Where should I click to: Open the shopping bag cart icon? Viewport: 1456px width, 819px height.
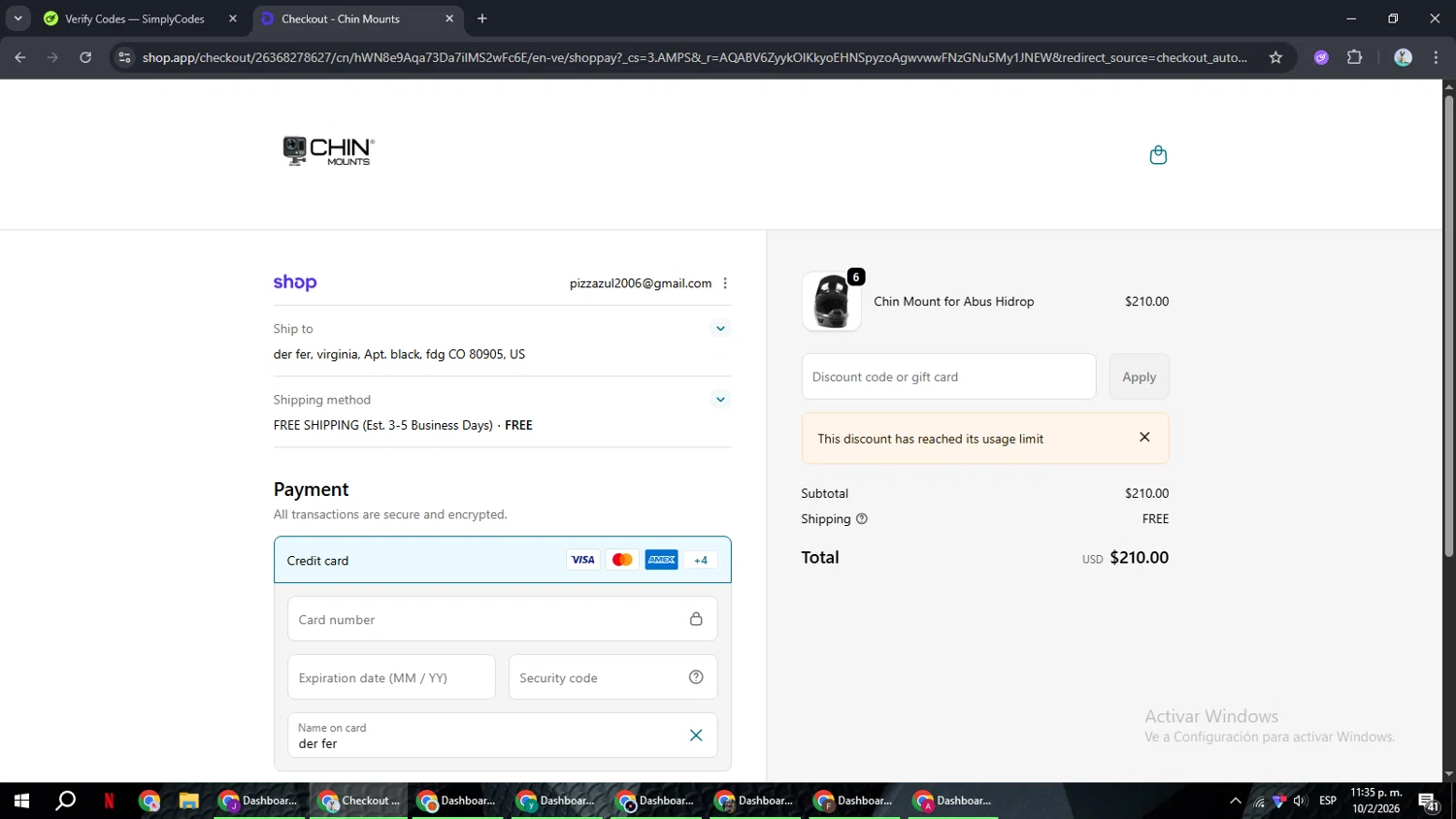(1158, 155)
